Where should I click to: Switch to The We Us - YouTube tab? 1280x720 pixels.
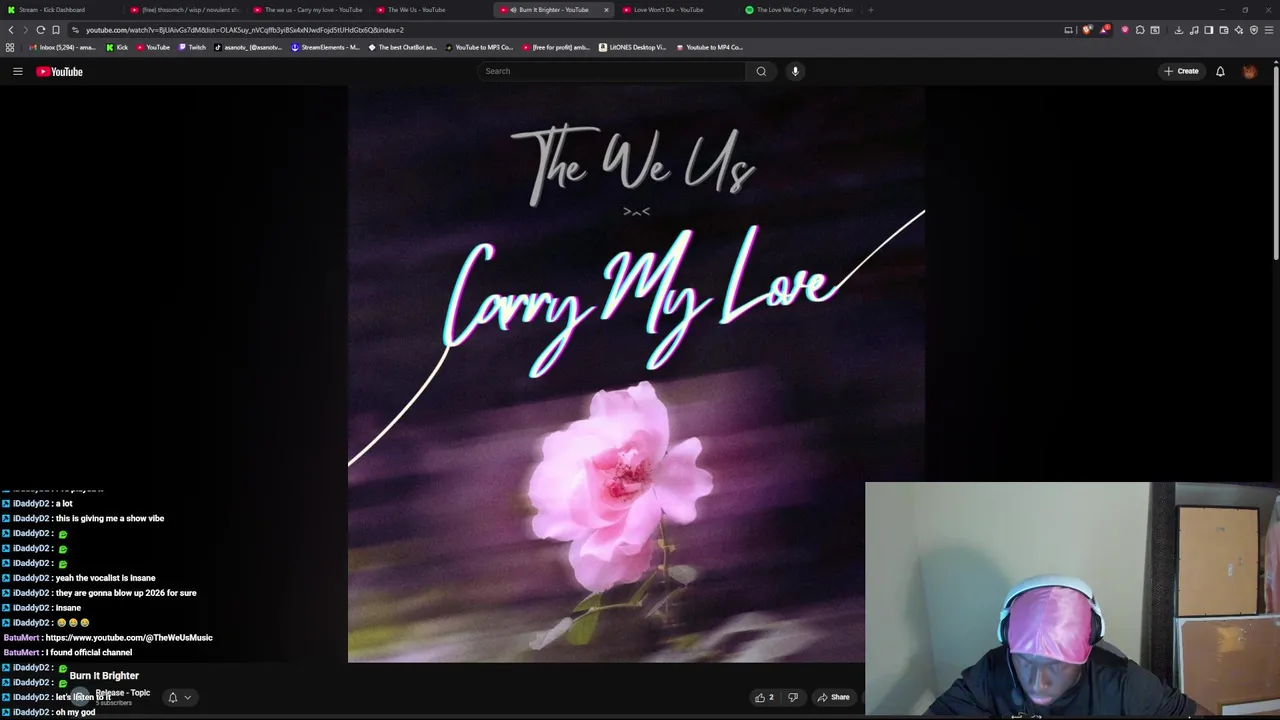coord(430,10)
